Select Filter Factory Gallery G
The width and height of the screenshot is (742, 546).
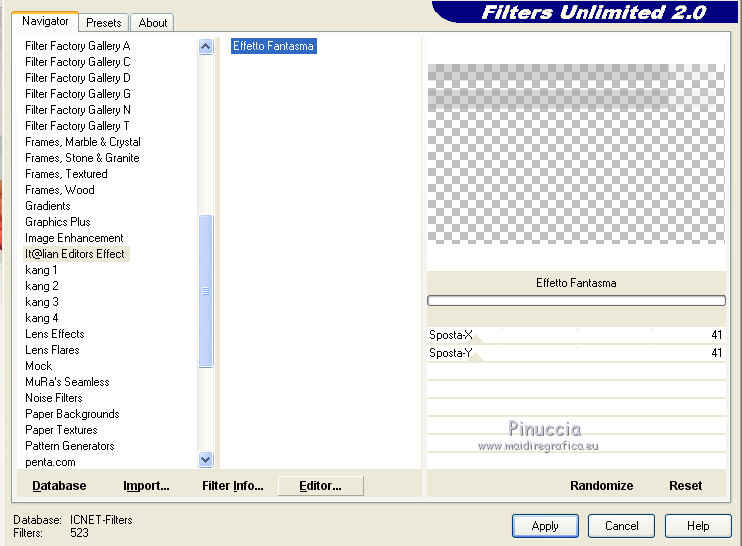tap(78, 94)
